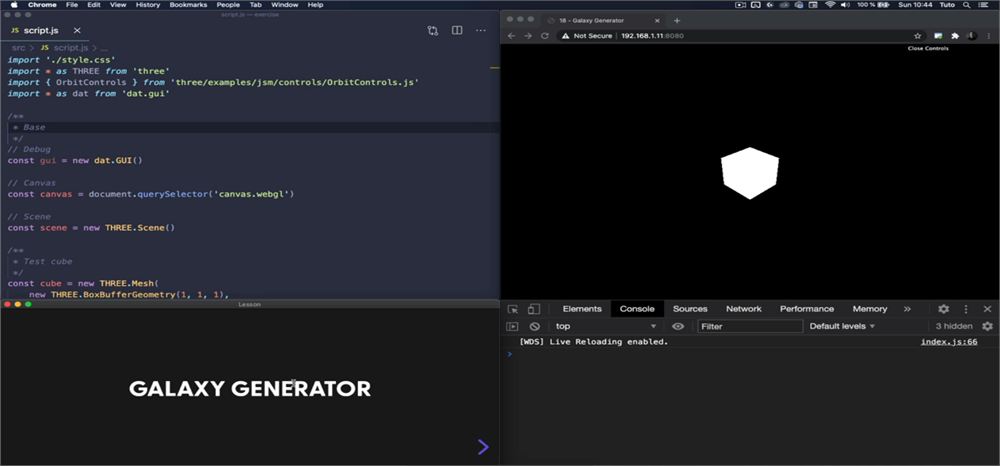Open the battery status in menu bar
The height and width of the screenshot is (466, 1000).
coord(874,4)
